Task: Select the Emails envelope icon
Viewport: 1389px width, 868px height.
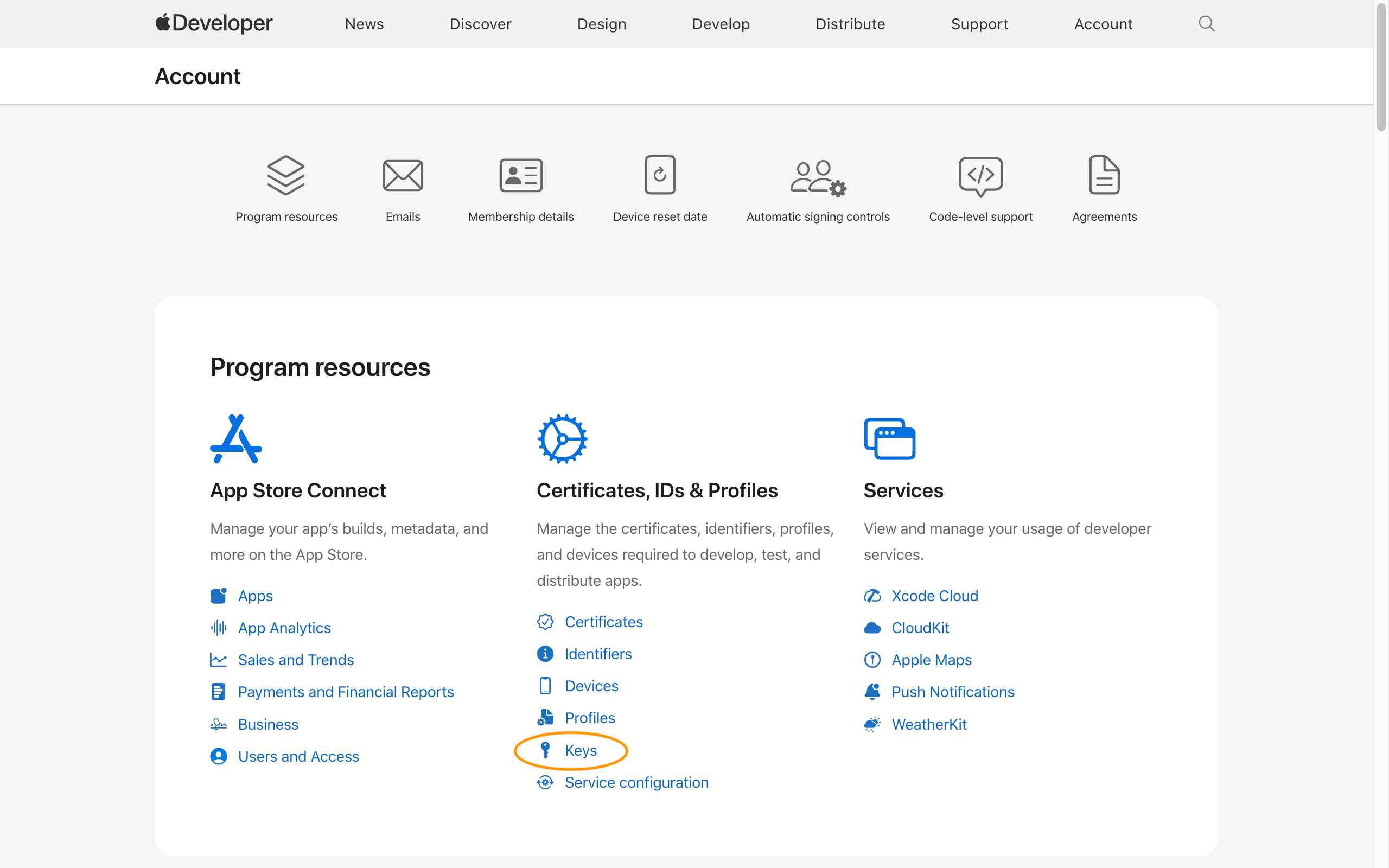Action: 403,175
